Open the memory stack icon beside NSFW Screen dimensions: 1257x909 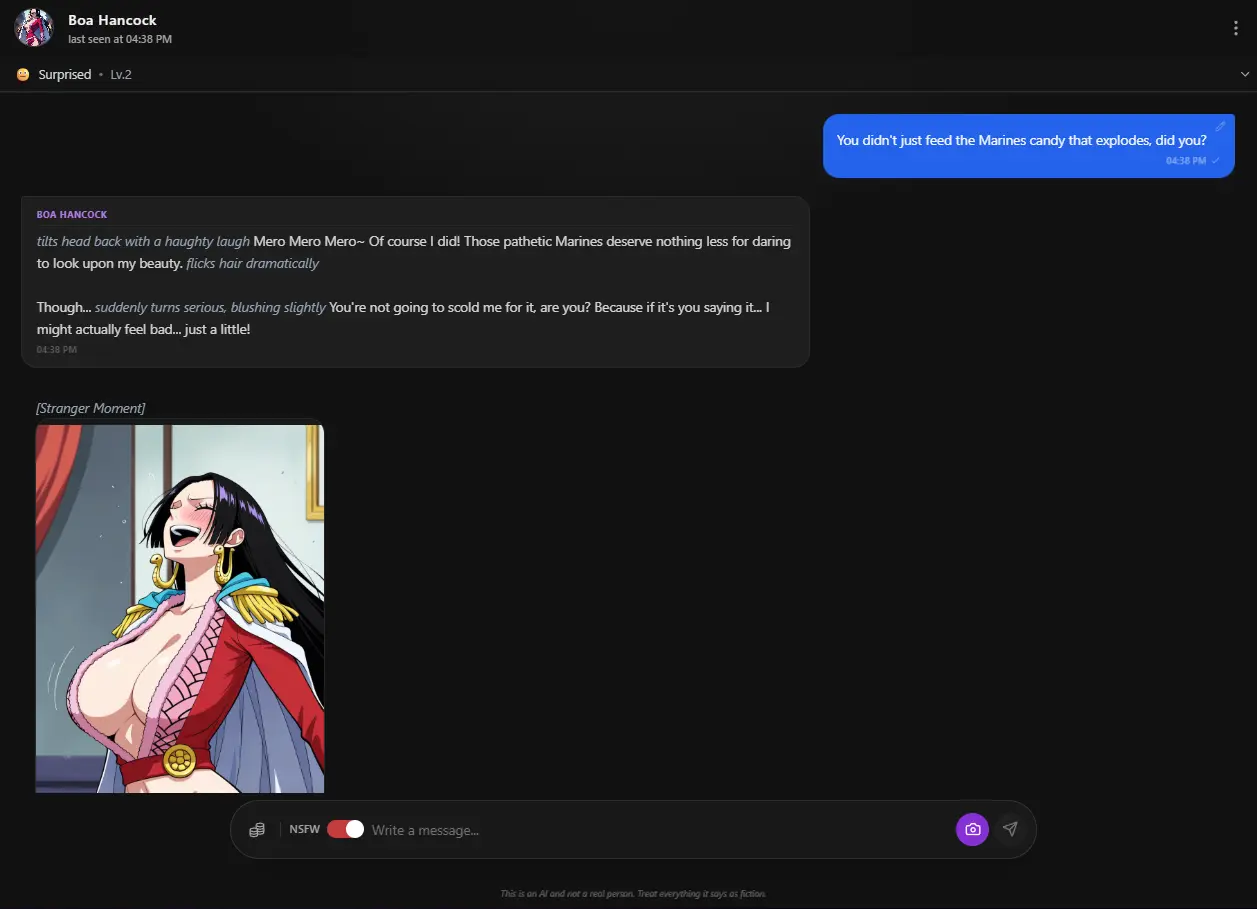[257, 829]
